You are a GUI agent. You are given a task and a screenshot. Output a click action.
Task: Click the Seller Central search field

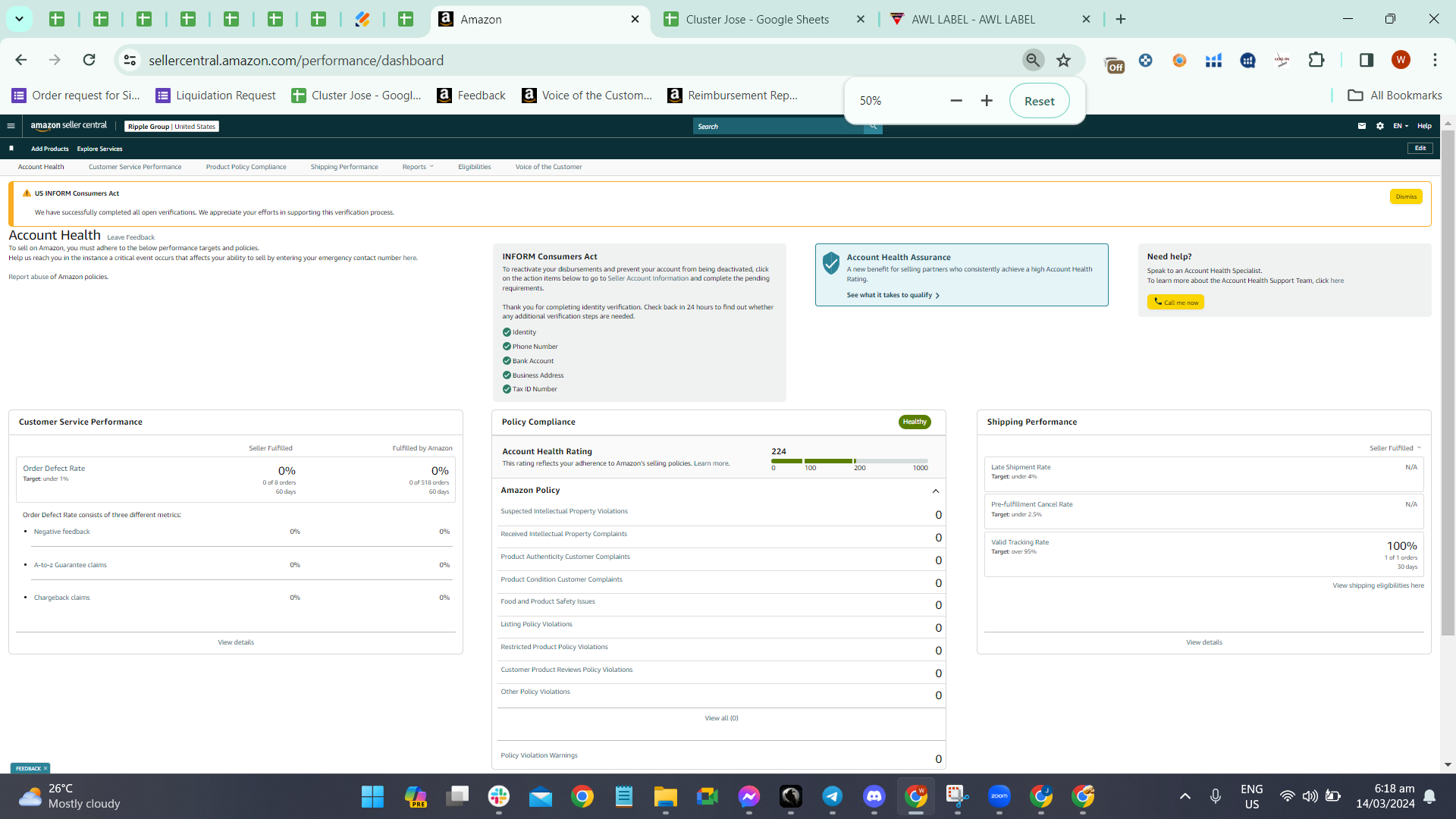778,127
